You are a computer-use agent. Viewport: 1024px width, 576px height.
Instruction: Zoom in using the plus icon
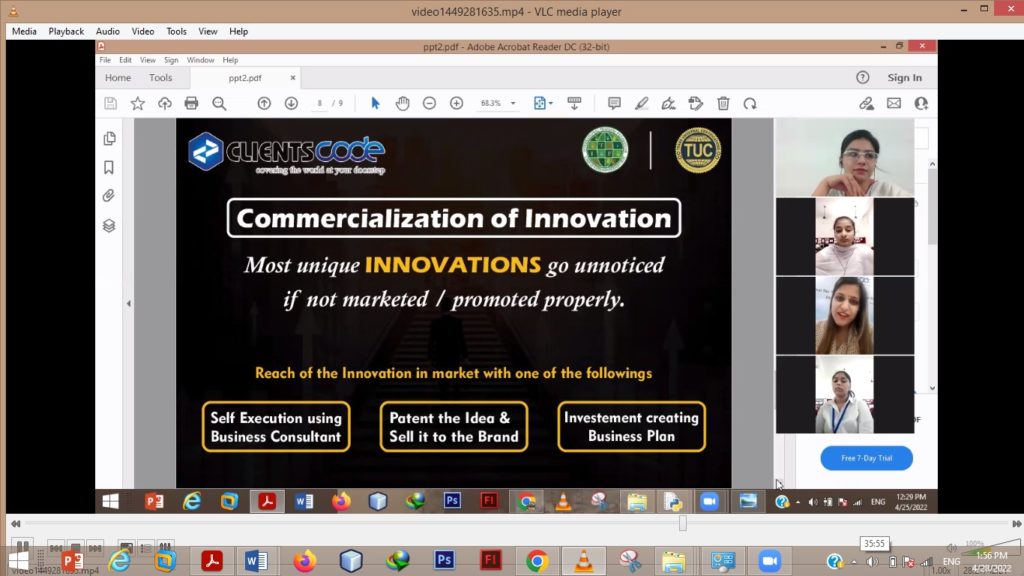click(456, 103)
